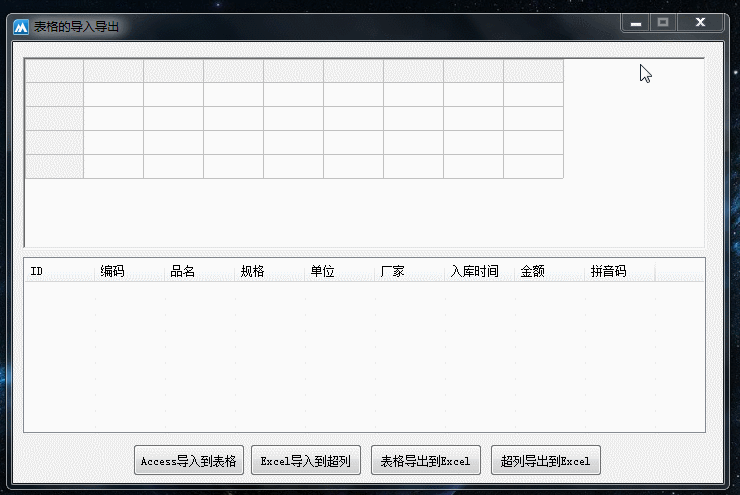
Task: Click the 单位 column header
Action: coord(339,271)
